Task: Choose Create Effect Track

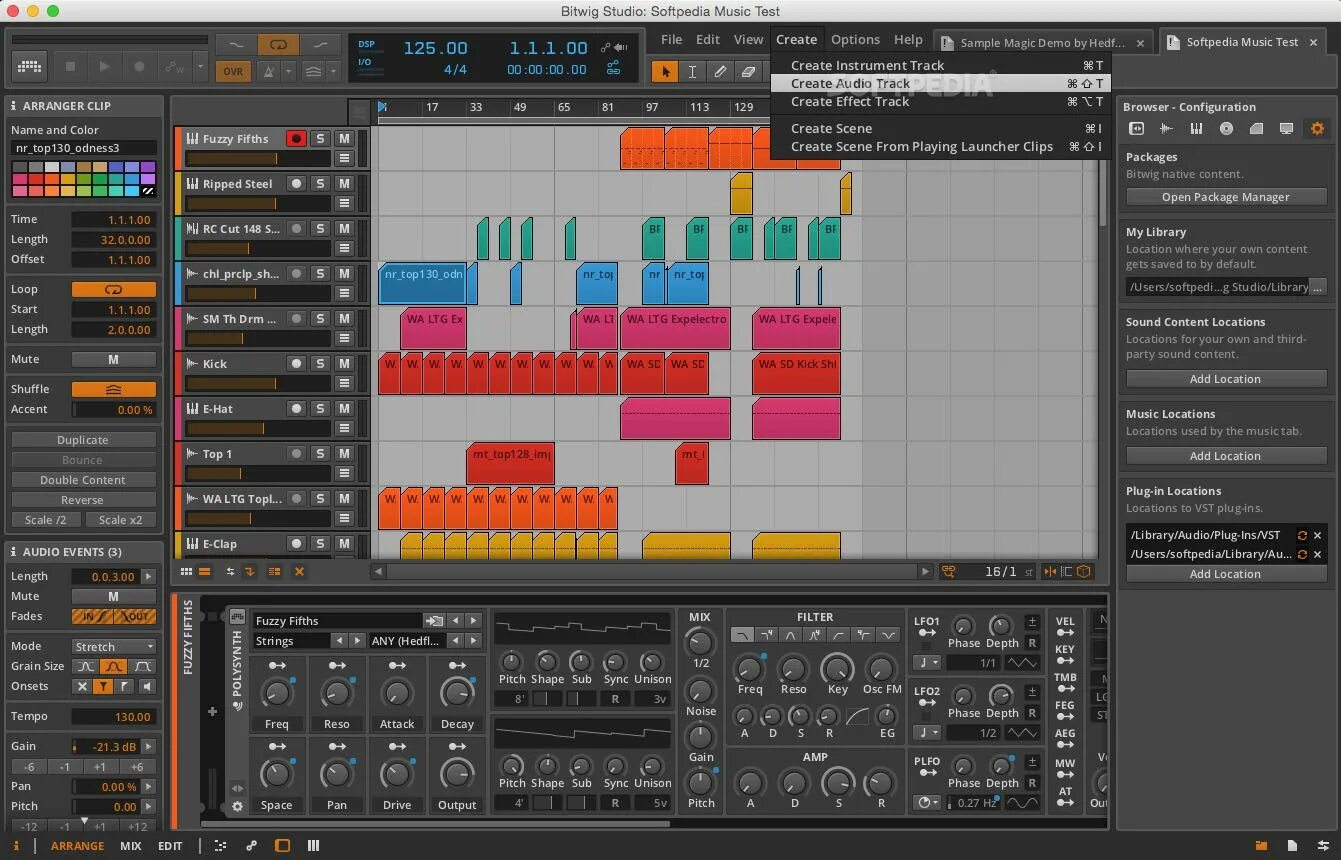Action: coord(940,102)
